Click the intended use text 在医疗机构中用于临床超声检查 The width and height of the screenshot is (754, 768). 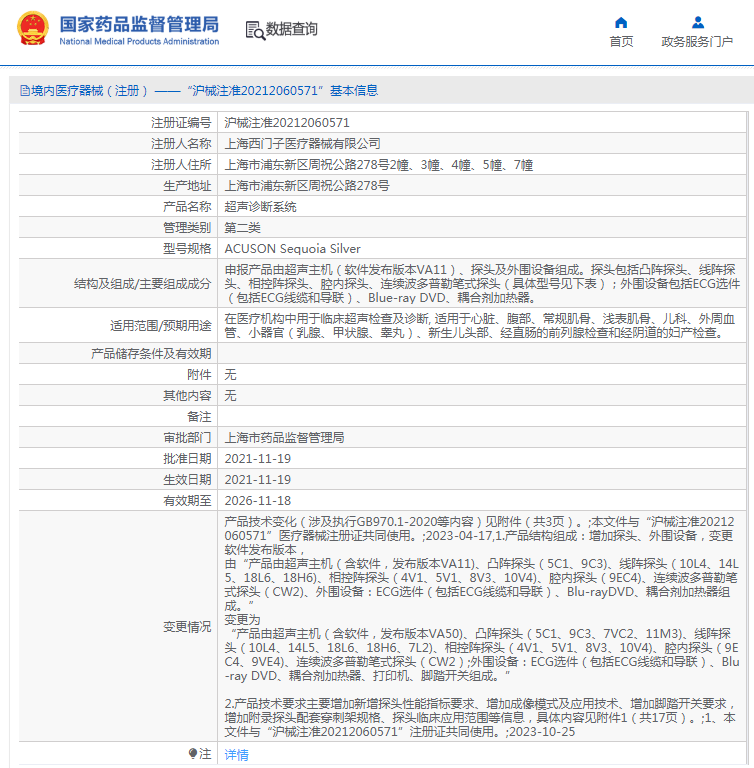480,326
